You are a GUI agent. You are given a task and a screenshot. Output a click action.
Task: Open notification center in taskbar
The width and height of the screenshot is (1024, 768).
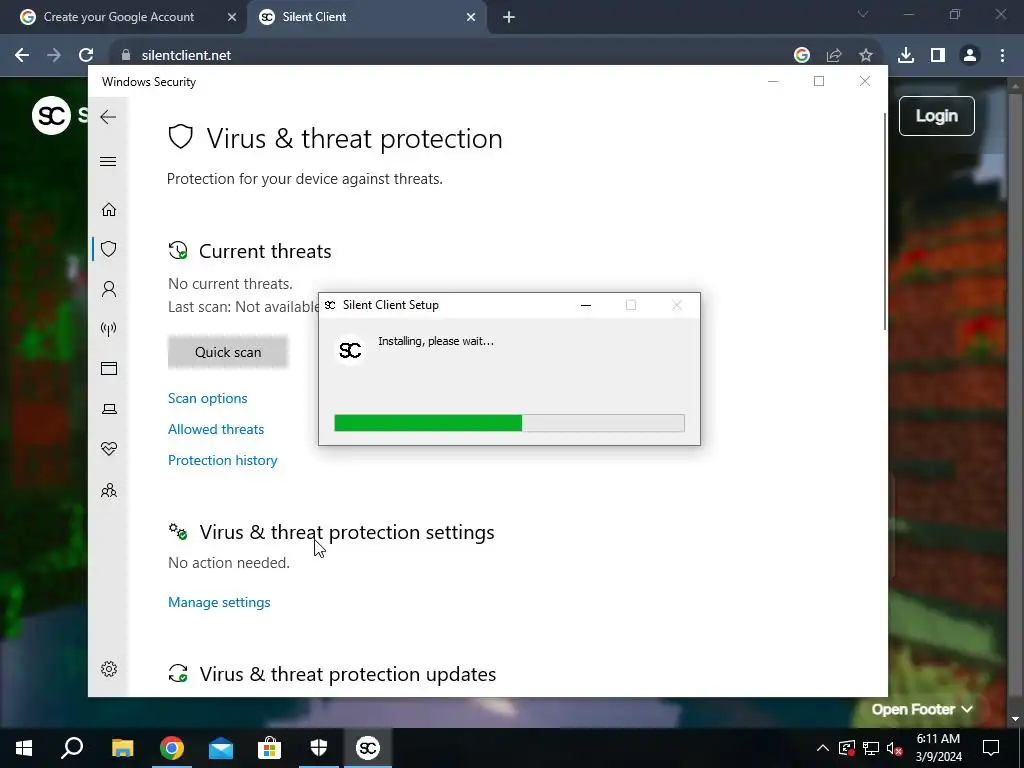tap(991, 748)
